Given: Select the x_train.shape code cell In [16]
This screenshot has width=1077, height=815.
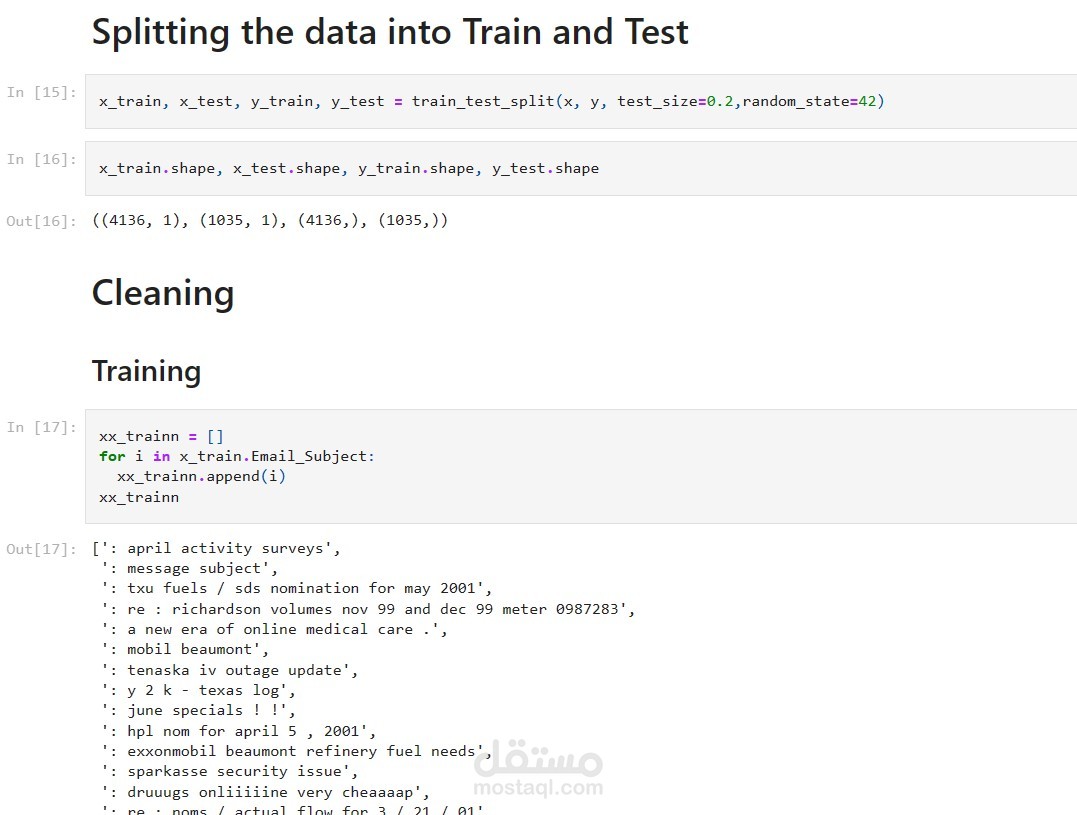Looking at the screenshot, I should (581, 168).
